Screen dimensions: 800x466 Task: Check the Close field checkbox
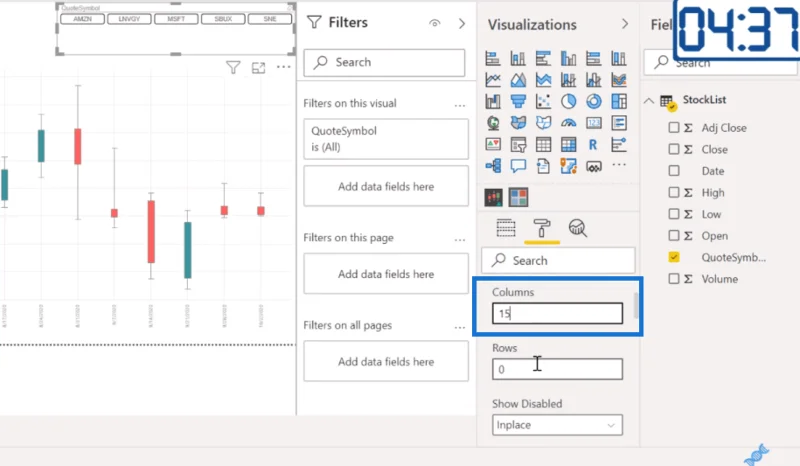[673, 149]
